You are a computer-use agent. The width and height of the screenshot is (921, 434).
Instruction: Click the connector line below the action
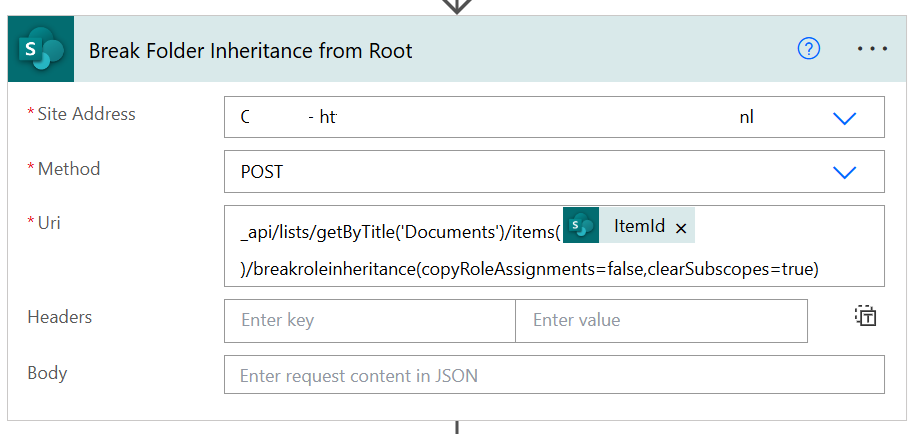tap(457, 427)
